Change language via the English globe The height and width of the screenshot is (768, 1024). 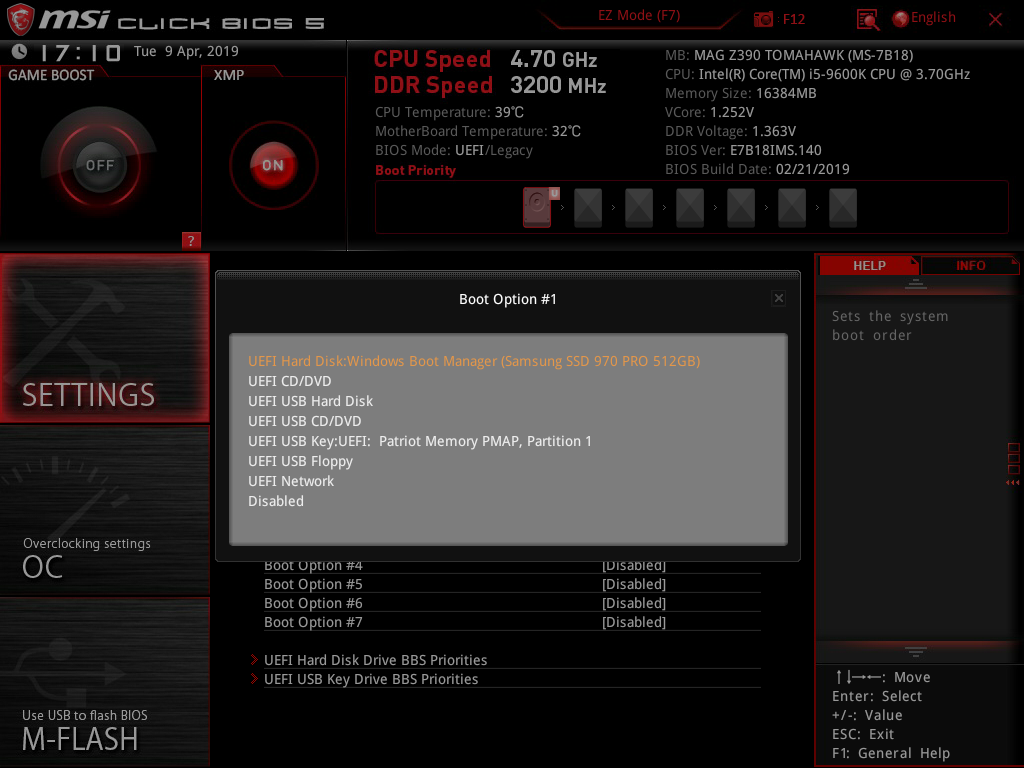(x=924, y=18)
